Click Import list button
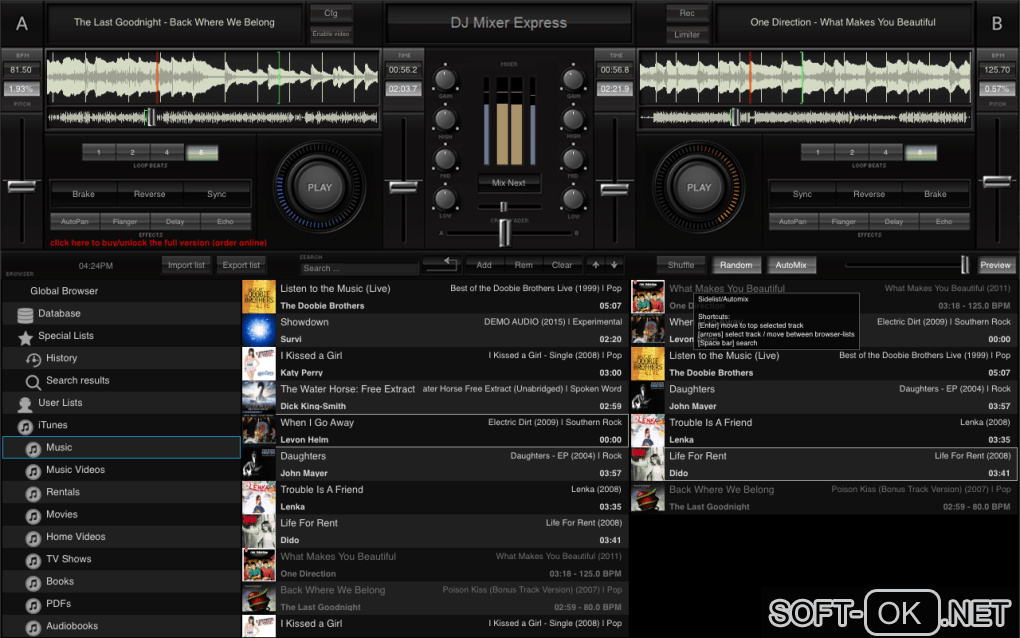Viewport: 1020px width, 638px height. click(186, 265)
